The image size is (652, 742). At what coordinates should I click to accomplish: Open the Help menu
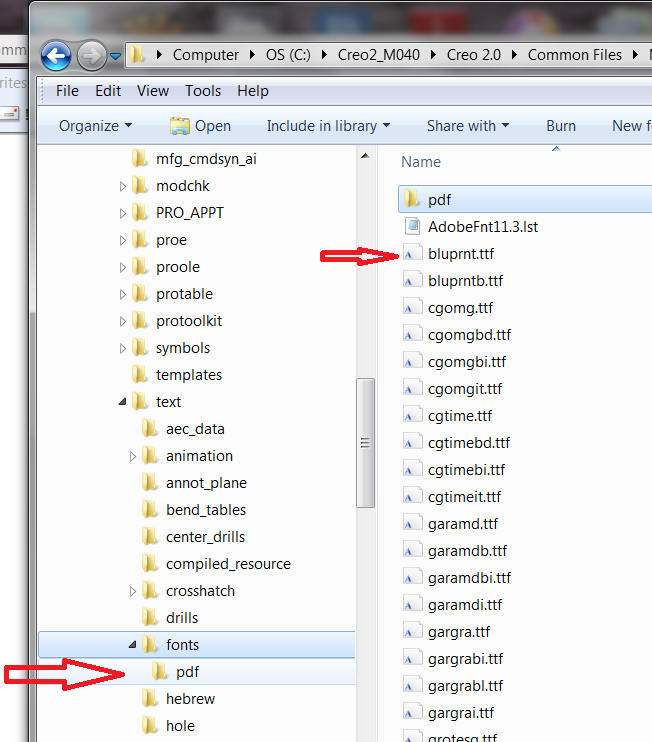(253, 91)
